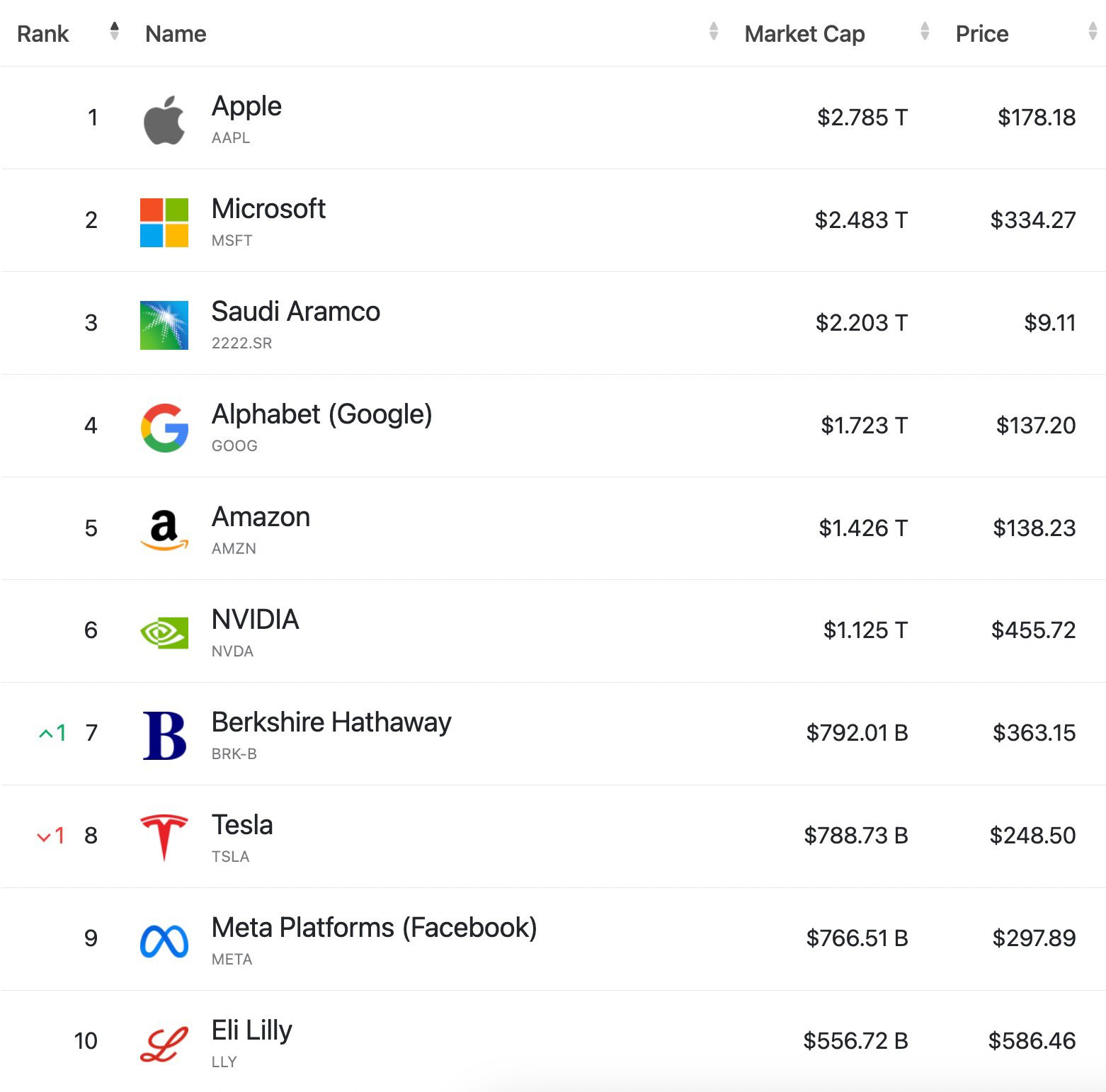Click the 2222.SR ticker symbol
The height and width of the screenshot is (1092, 1106).
(x=242, y=343)
